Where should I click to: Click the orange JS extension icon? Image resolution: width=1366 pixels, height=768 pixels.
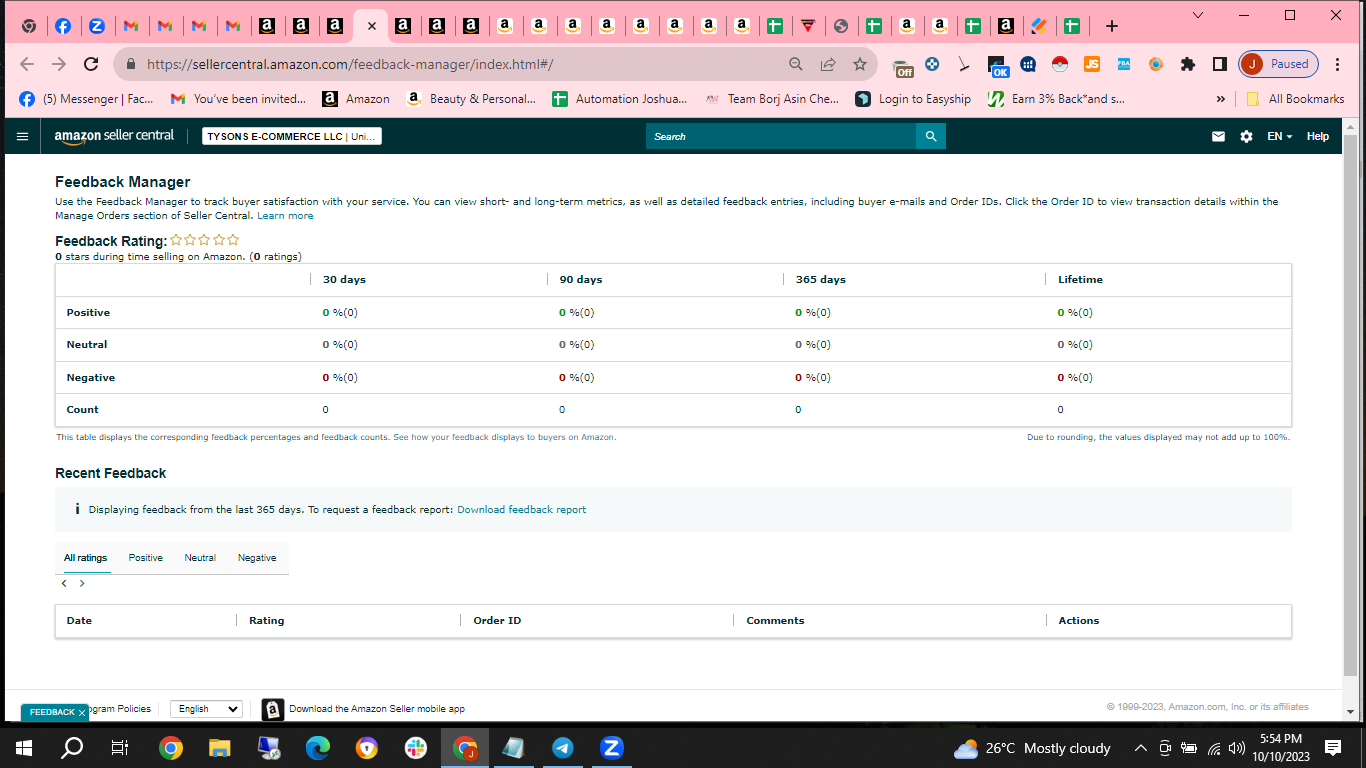(x=1092, y=64)
